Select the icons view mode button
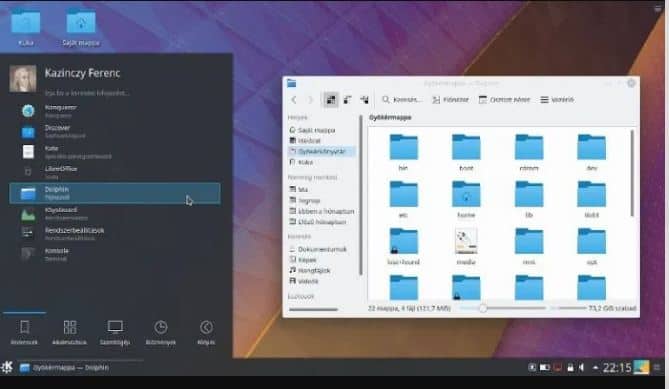Image resolution: width=669 pixels, height=389 pixels. coord(331,100)
